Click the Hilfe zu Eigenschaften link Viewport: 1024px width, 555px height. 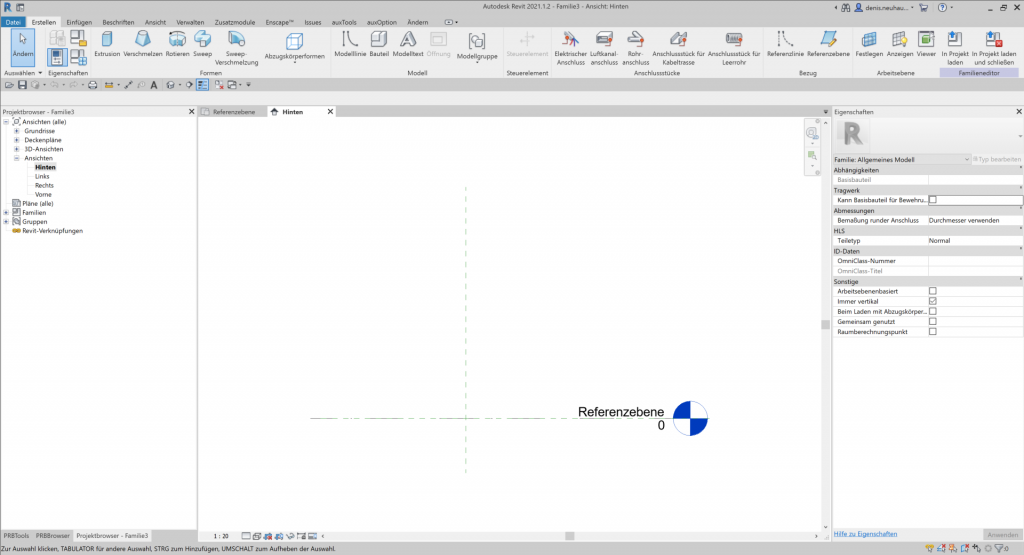865,534
